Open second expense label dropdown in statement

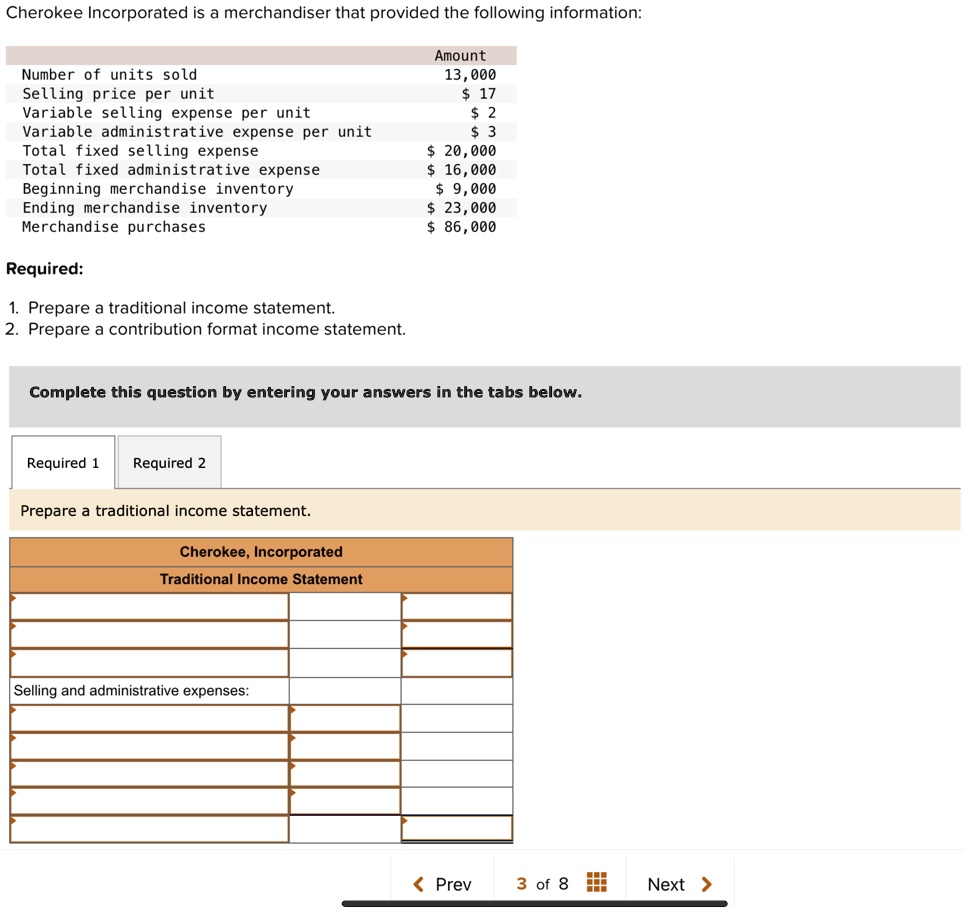coord(150,746)
